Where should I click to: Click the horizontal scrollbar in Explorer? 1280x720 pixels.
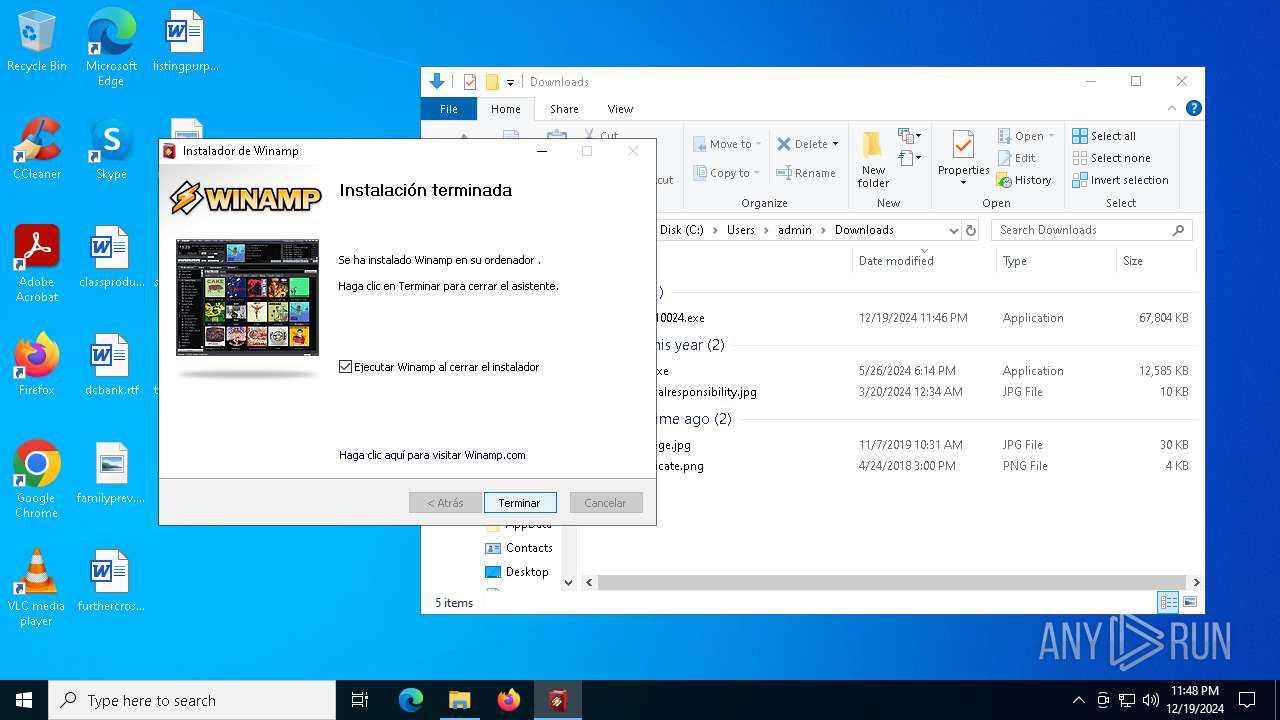coord(893,582)
